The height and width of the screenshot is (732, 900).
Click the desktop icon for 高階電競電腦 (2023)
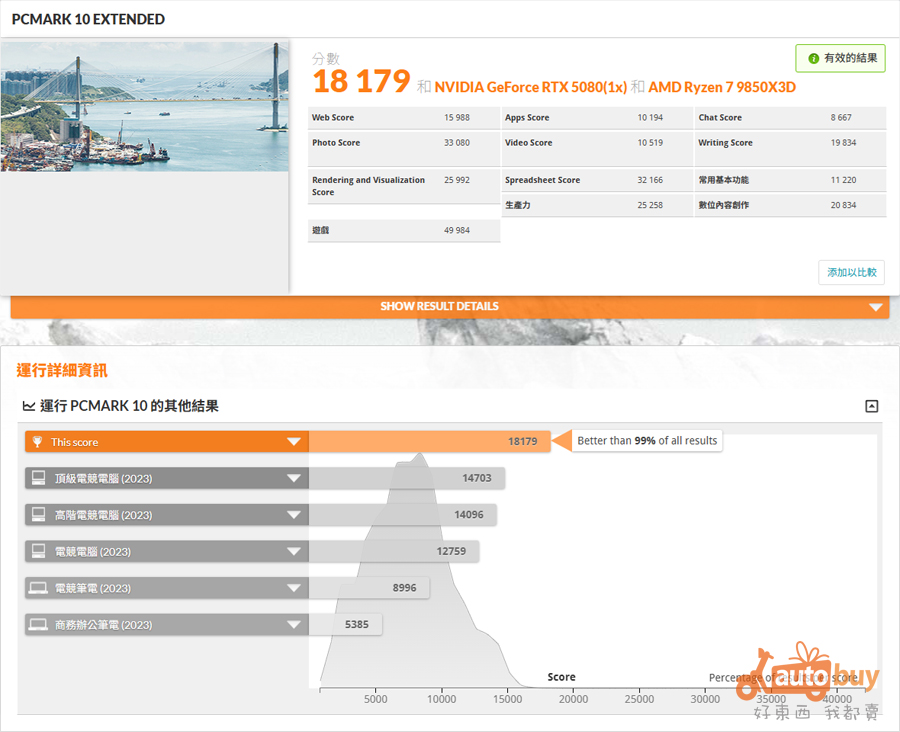point(38,515)
